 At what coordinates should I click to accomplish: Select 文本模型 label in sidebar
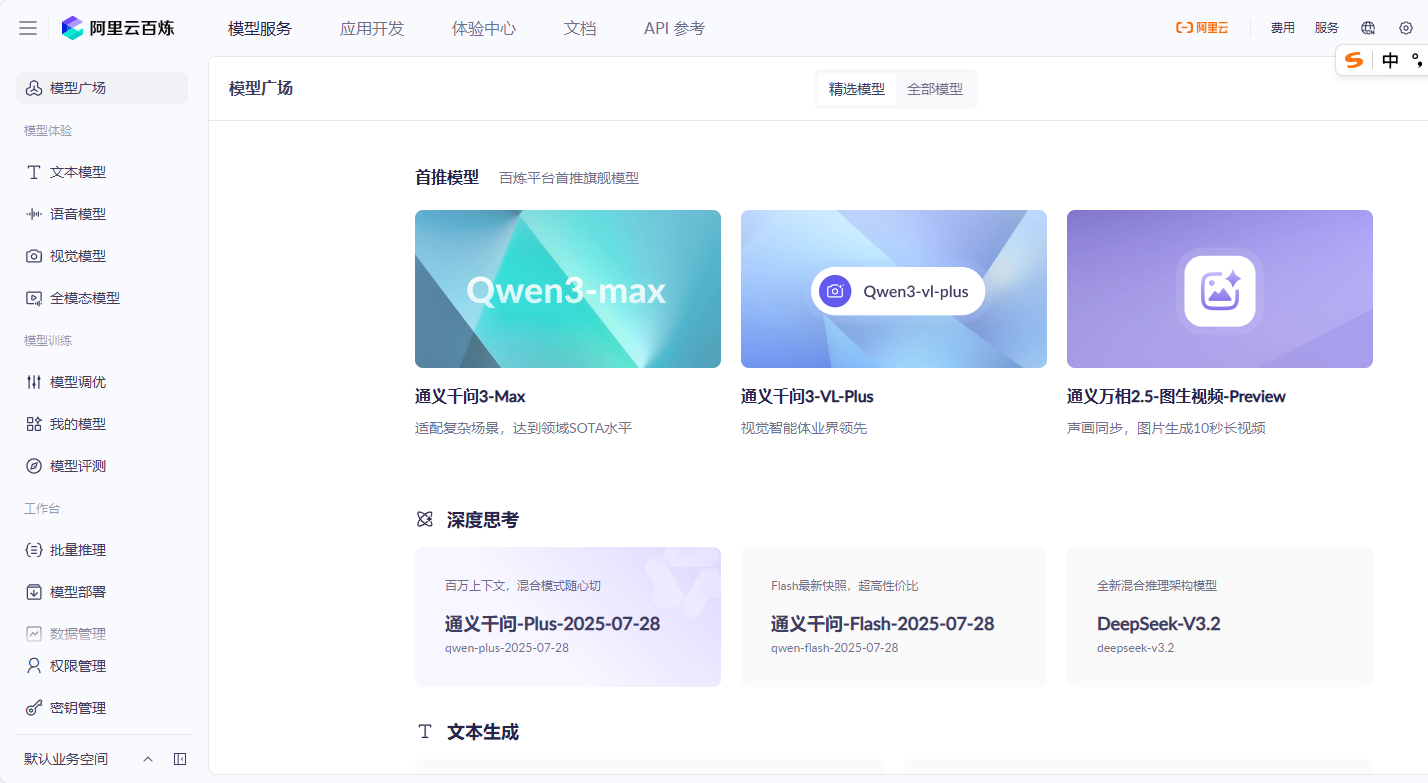coord(78,172)
